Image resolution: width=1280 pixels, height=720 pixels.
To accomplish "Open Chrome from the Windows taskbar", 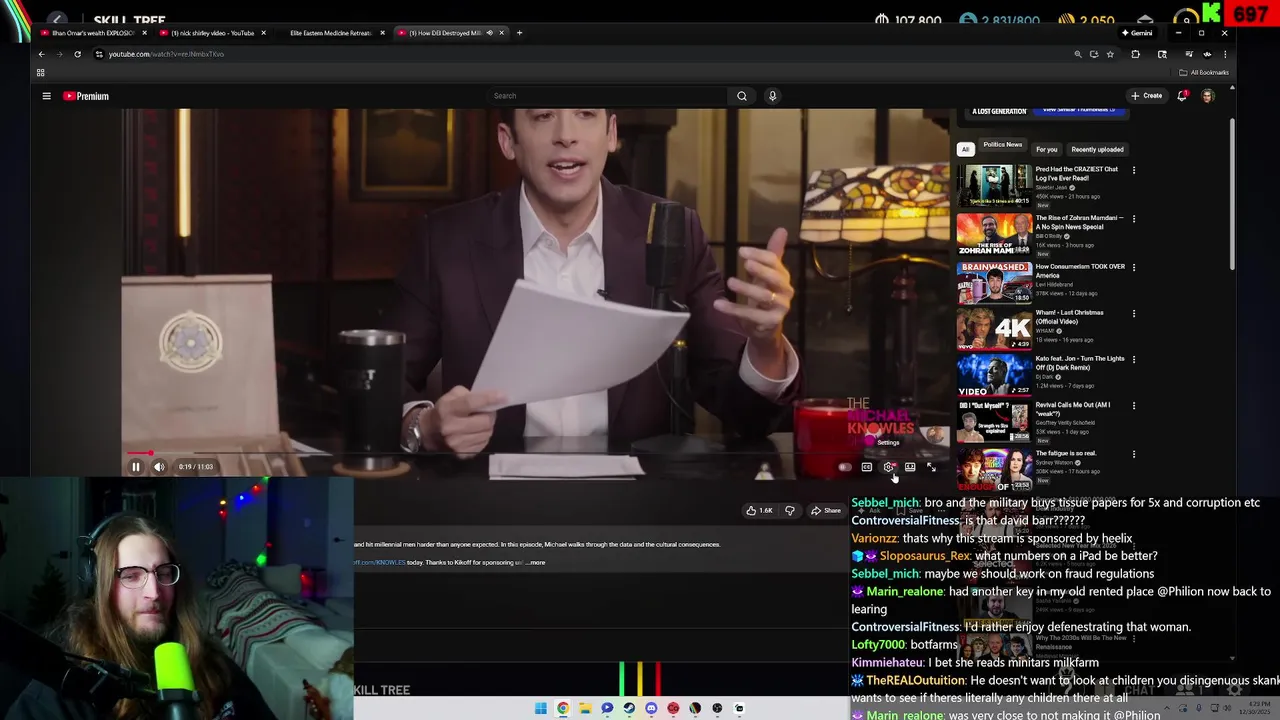I will coord(563,708).
